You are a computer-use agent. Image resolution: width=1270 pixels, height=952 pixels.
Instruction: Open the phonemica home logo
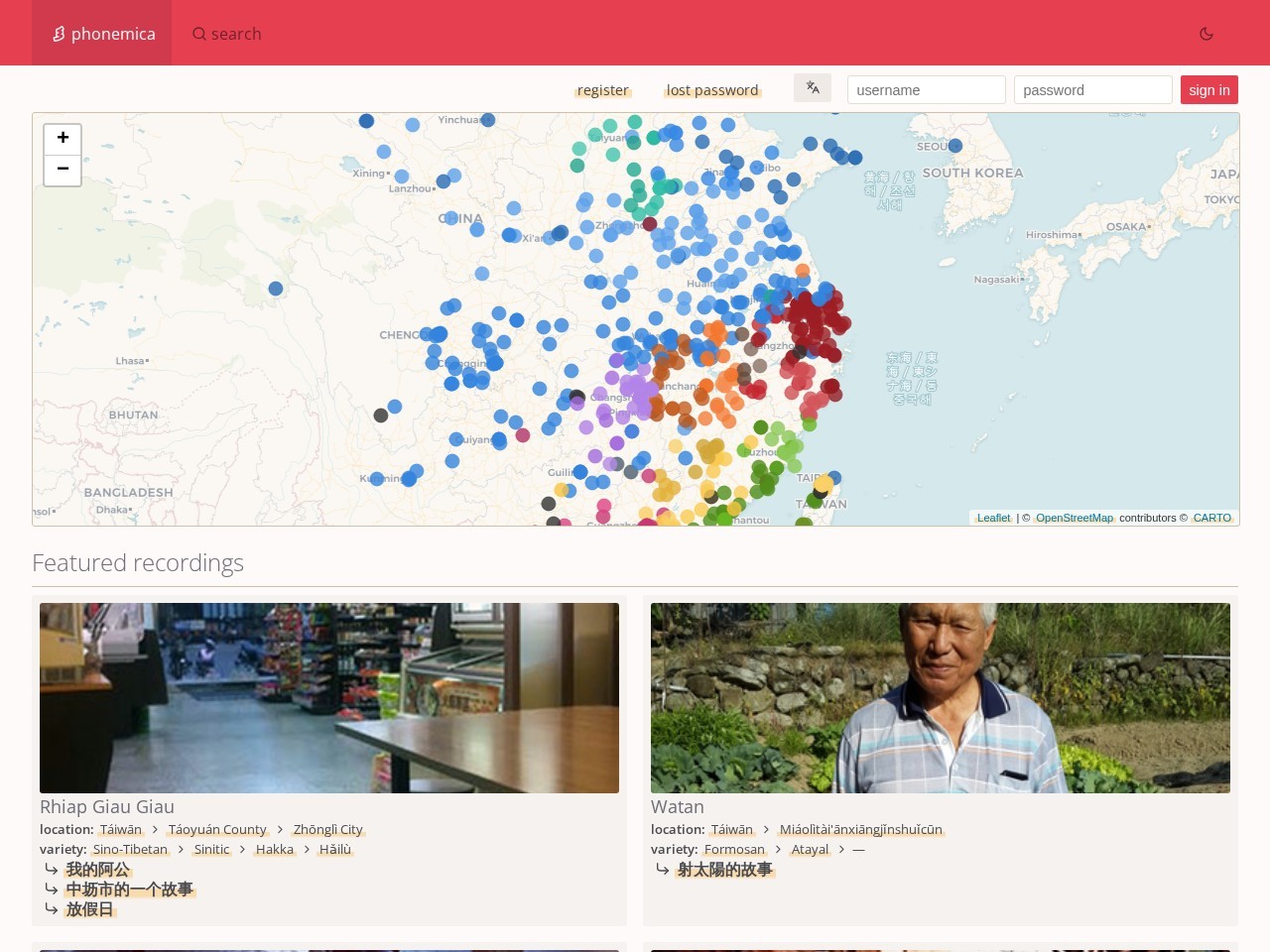102,34
